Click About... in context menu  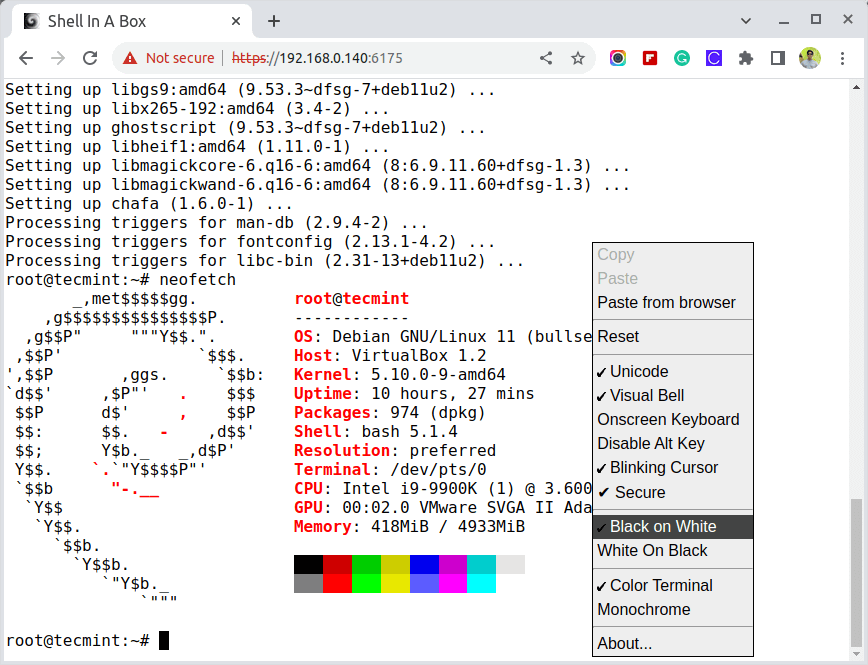[x=624, y=644]
